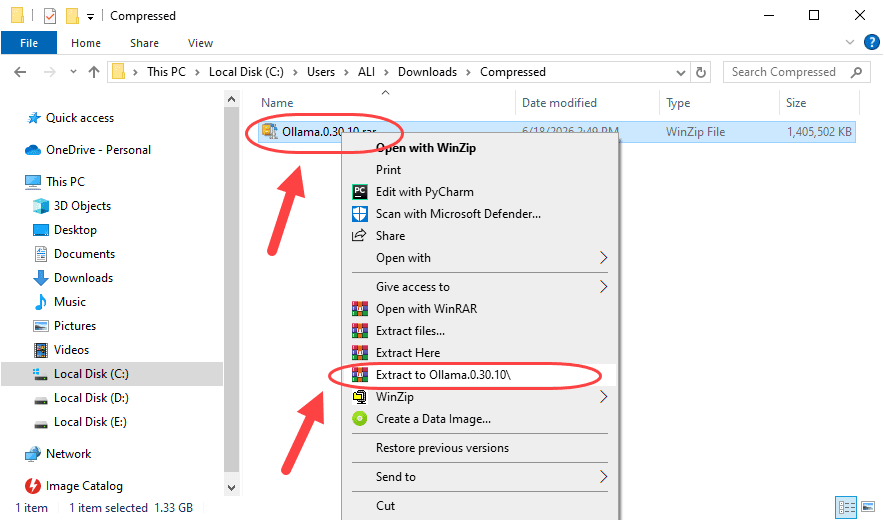The height and width of the screenshot is (520, 884).
Task: Open the recent locations dropdown arrow
Action: pos(73,72)
